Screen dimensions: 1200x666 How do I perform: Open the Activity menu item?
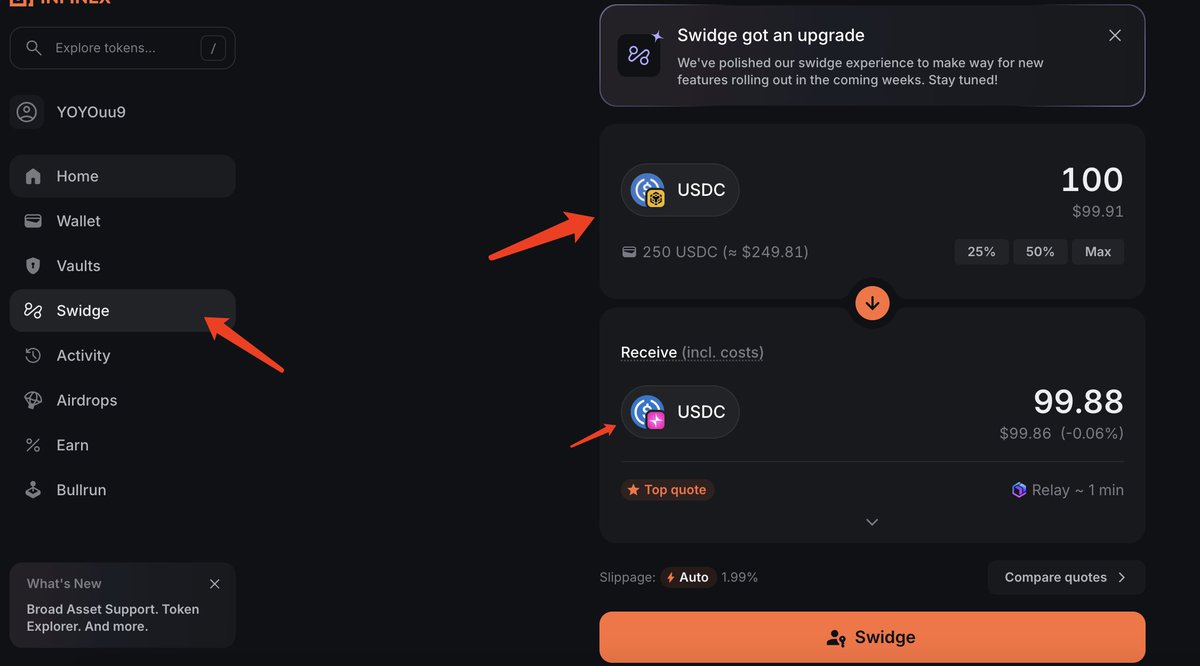coord(122,355)
